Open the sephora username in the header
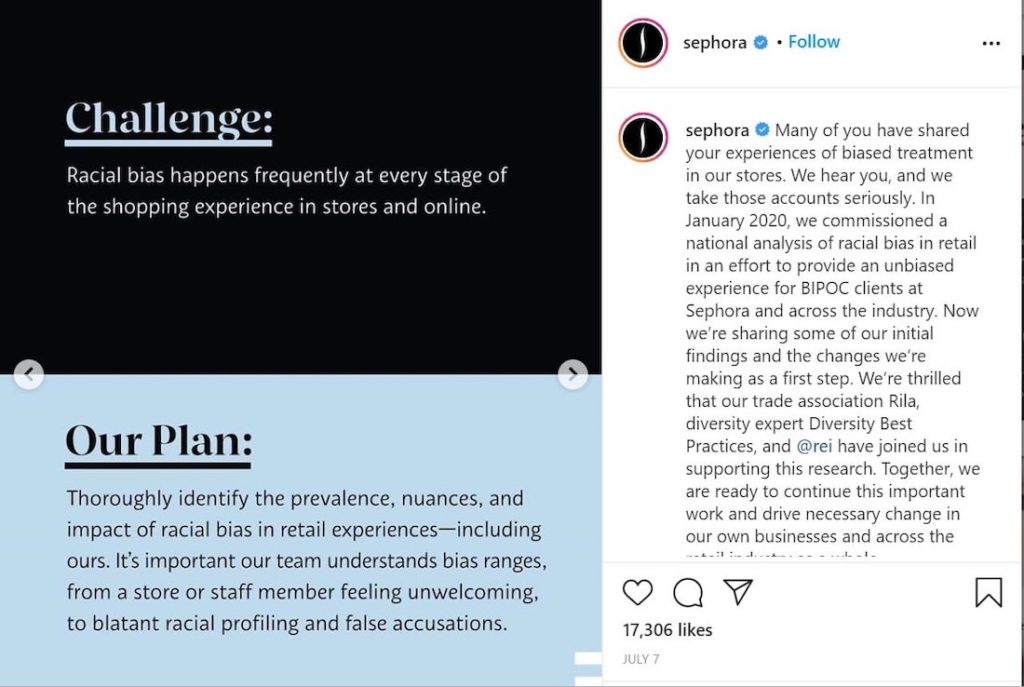This screenshot has width=1024, height=687. click(x=715, y=42)
